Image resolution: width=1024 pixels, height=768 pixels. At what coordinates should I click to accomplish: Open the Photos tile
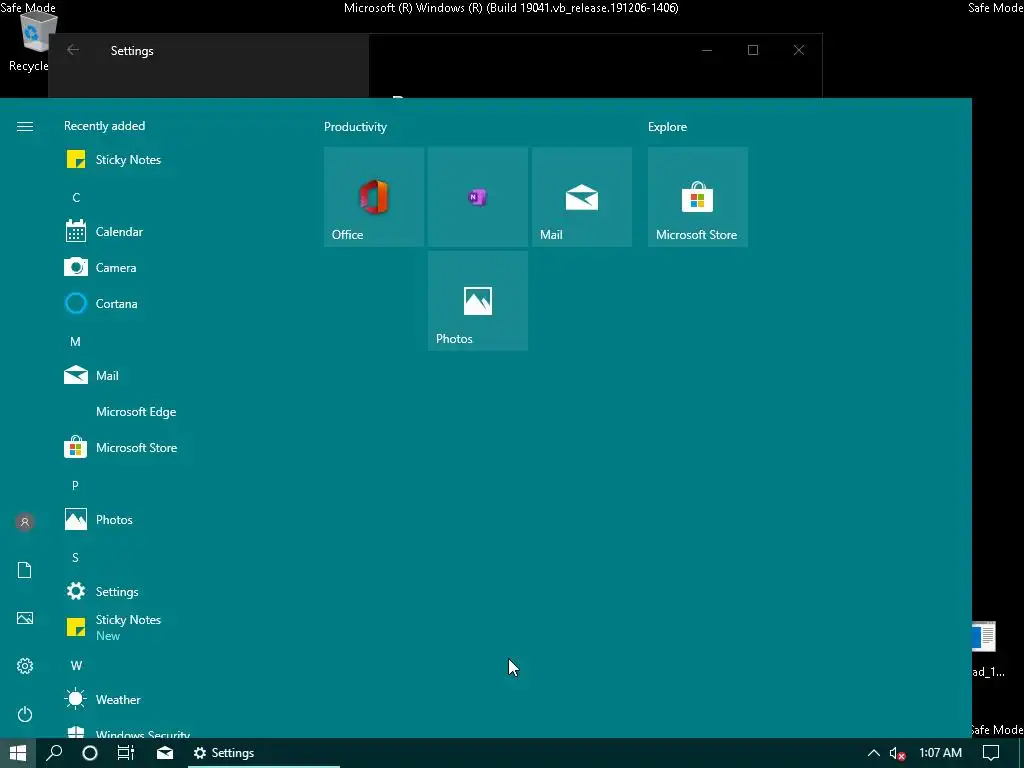[477, 301]
